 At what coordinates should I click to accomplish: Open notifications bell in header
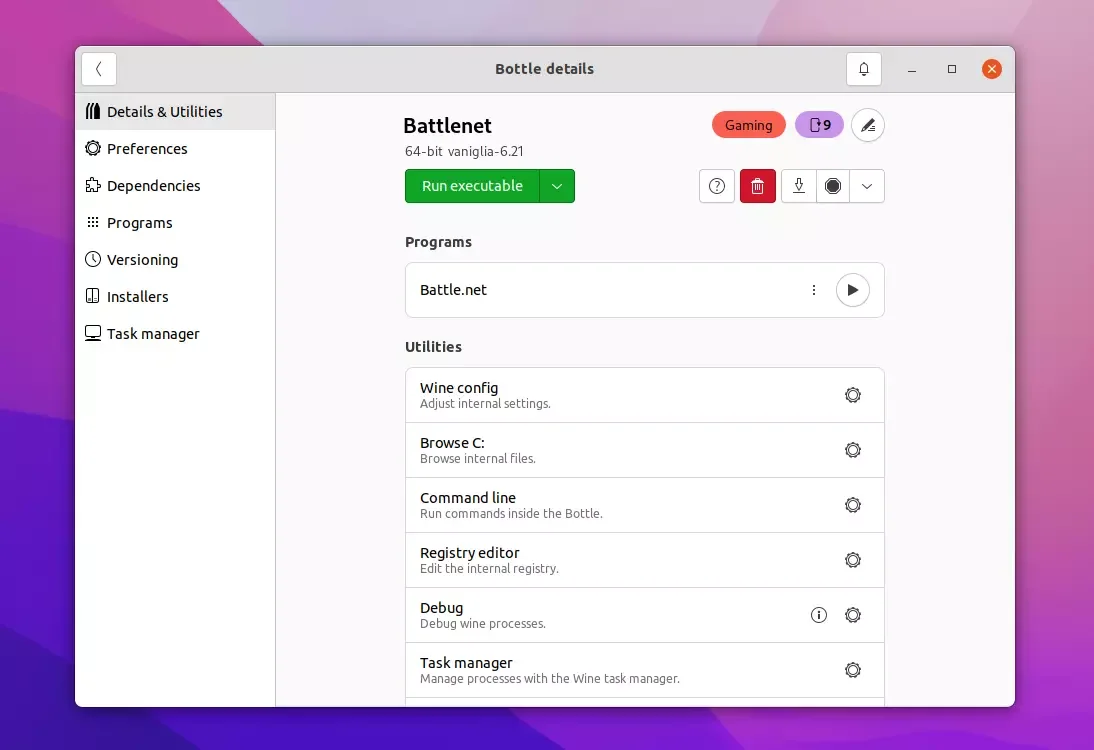pyautogui.click(x=864, y=69)
